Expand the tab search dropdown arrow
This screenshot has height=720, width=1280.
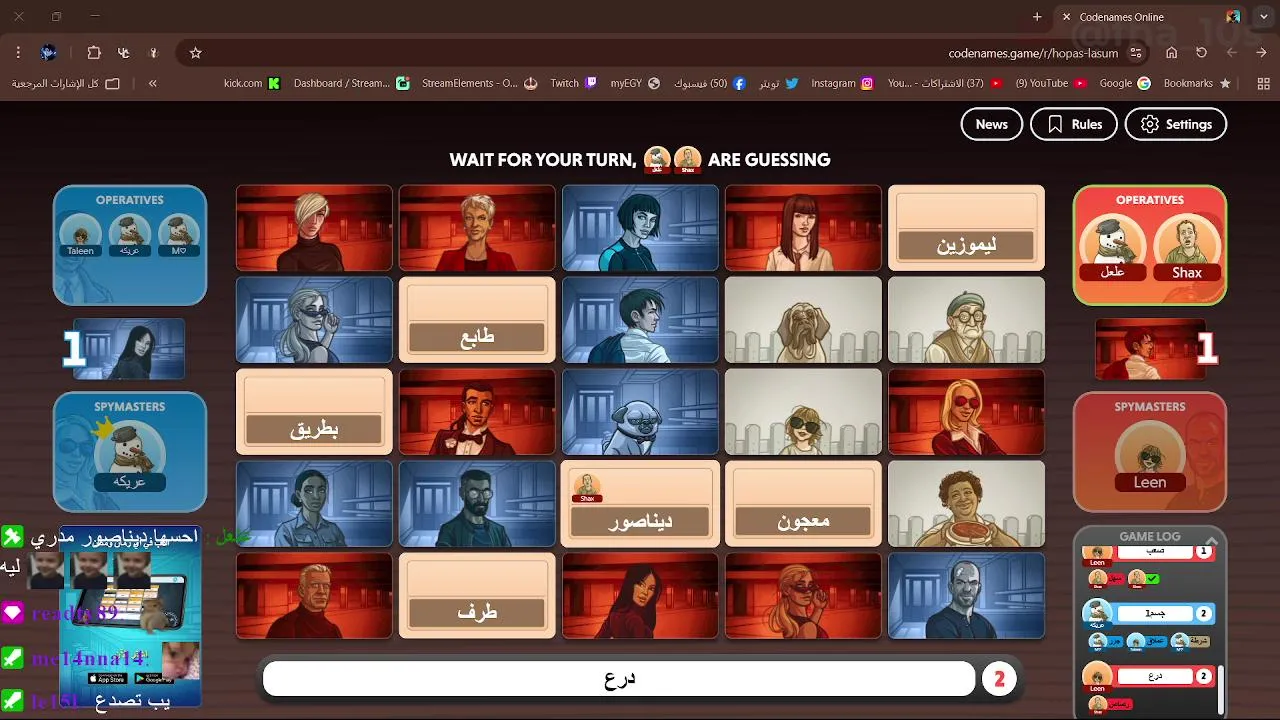coord(1264,17)
